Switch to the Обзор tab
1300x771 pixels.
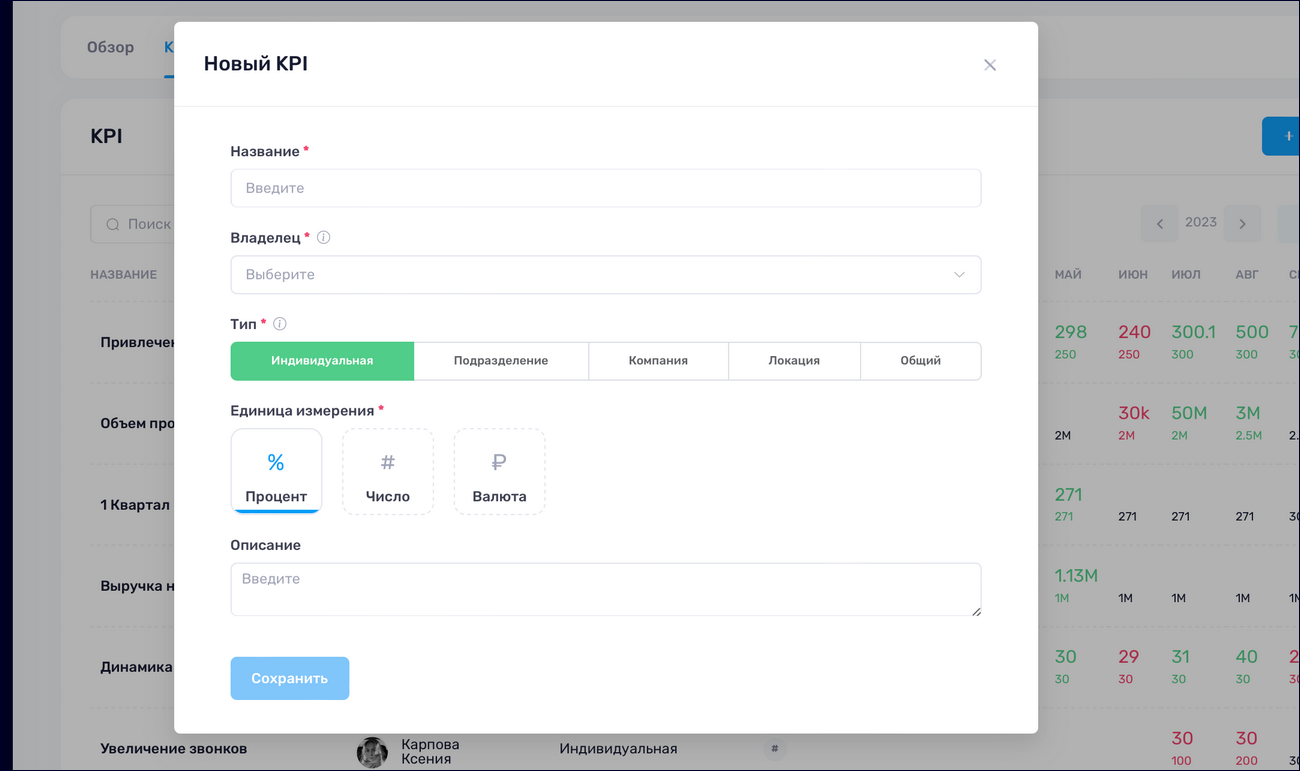click(x=111, y=47)
